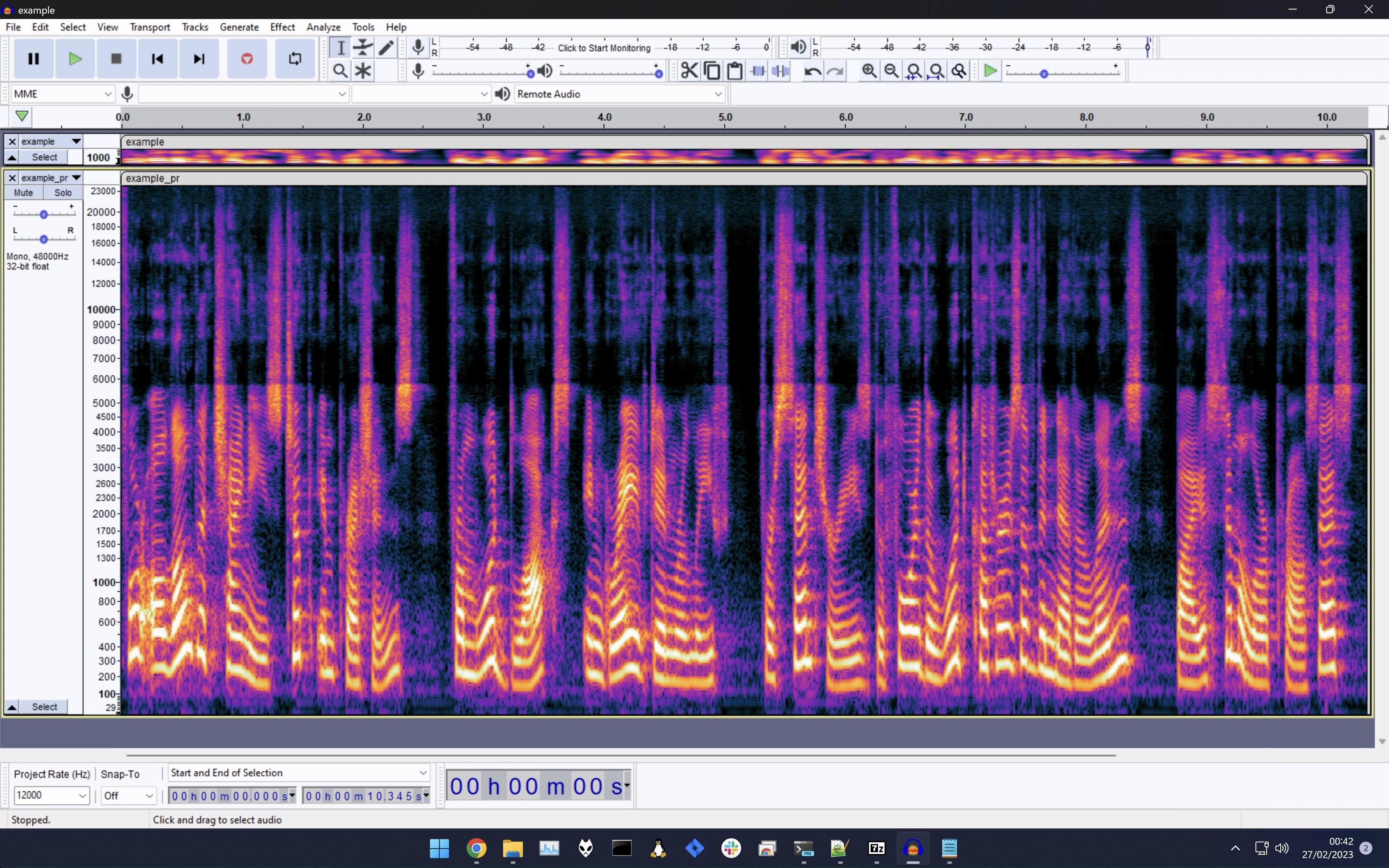
Task: Select the Envelope tool
Action: (363, 48)
